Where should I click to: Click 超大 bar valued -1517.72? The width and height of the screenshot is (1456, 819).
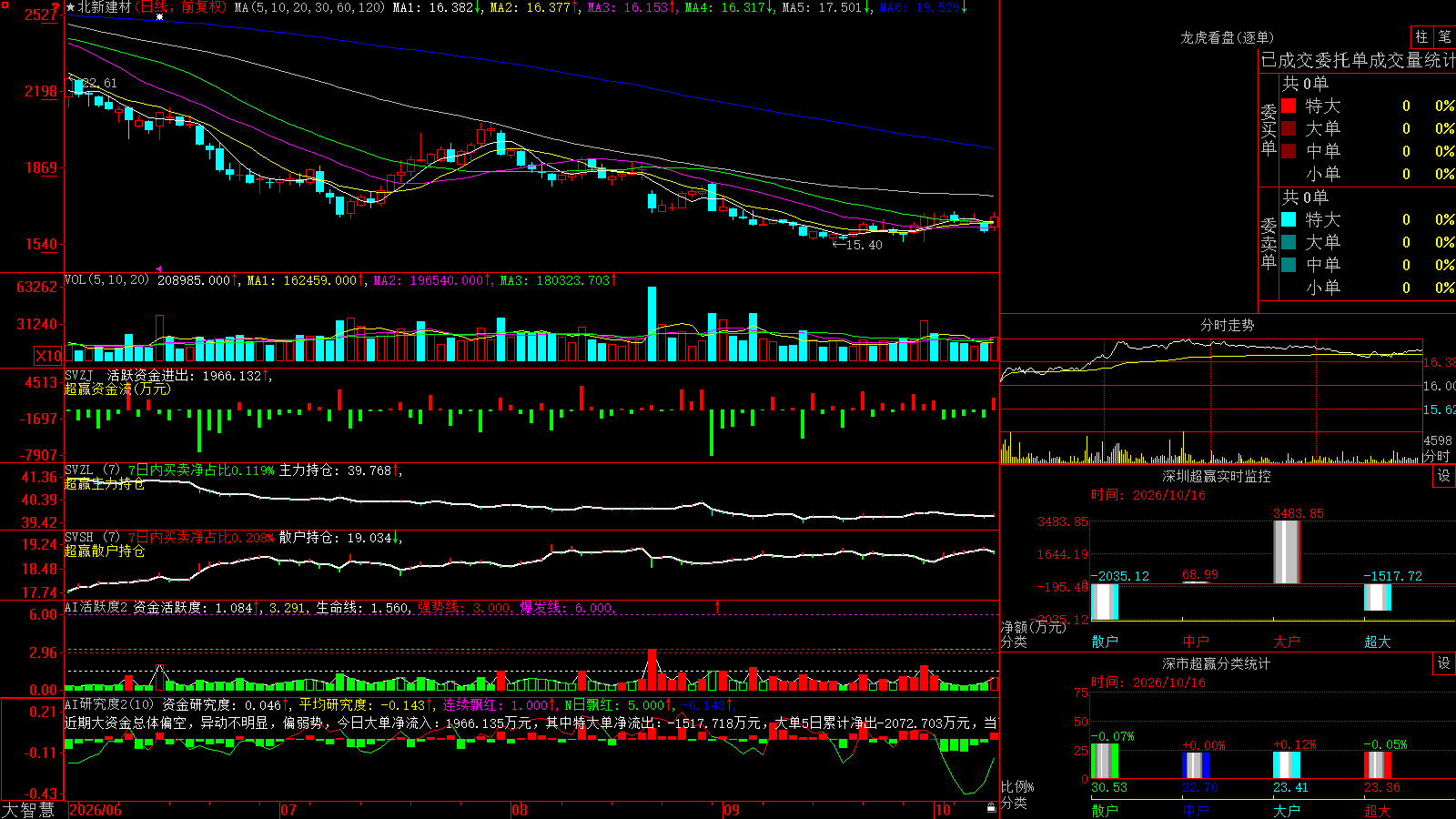1378,597
